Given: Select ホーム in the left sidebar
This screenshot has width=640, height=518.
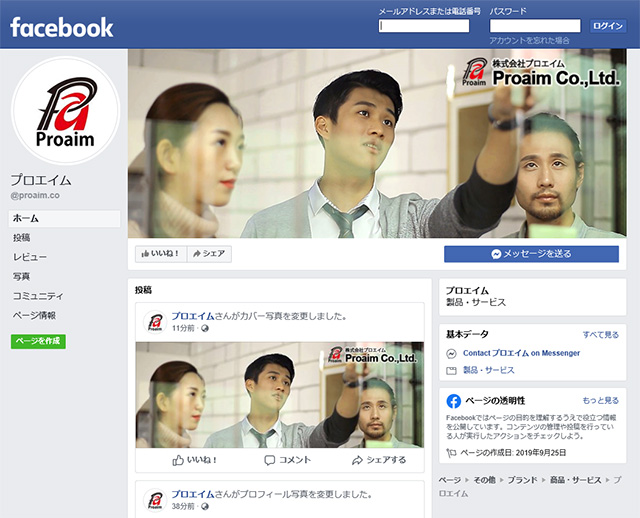Looking at the screenshot, I should point(64,218).
